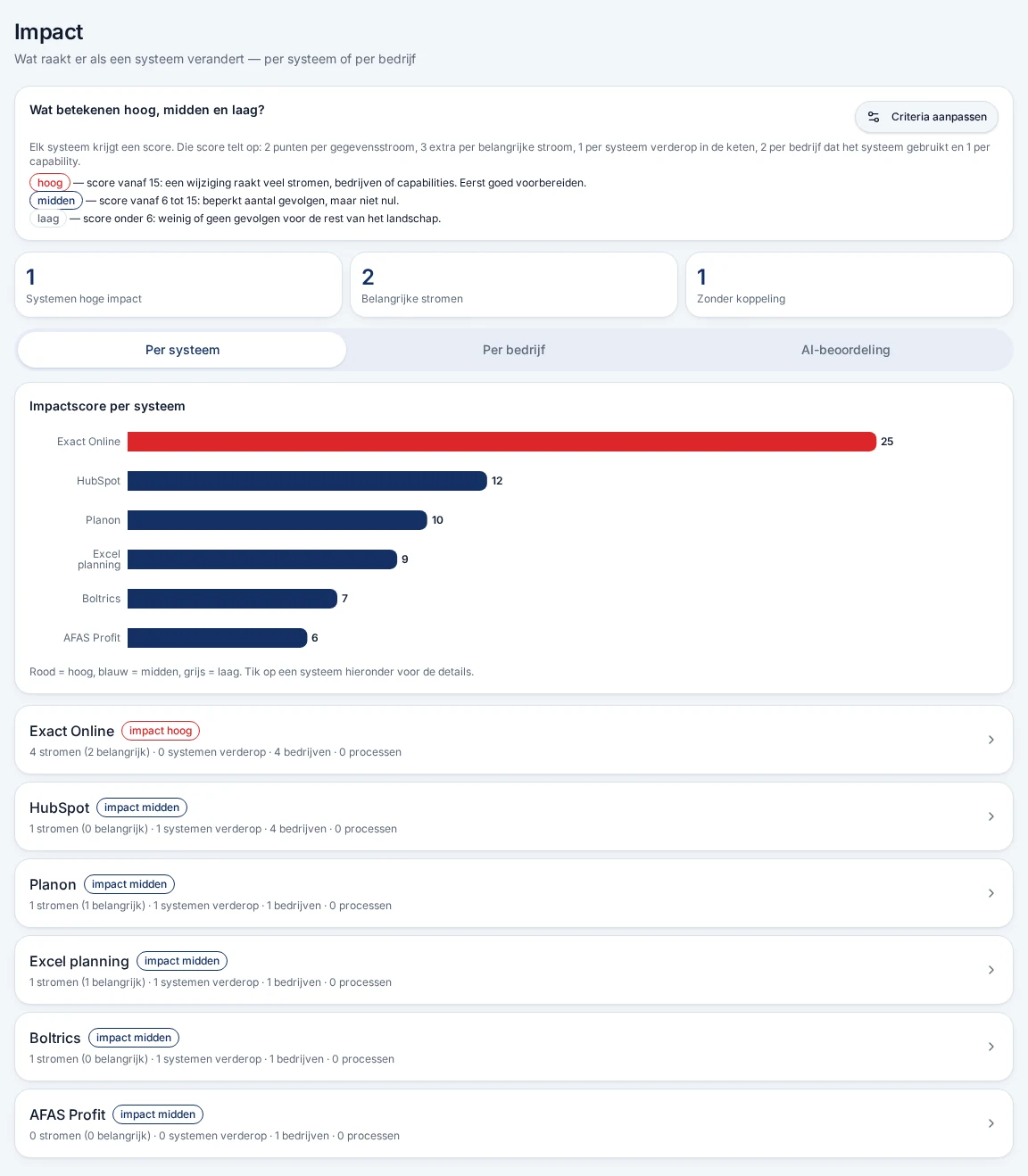
Task: Click the 'Zonder koppeling' stat card
Action: pyautogui.click(x=850, y=285)
